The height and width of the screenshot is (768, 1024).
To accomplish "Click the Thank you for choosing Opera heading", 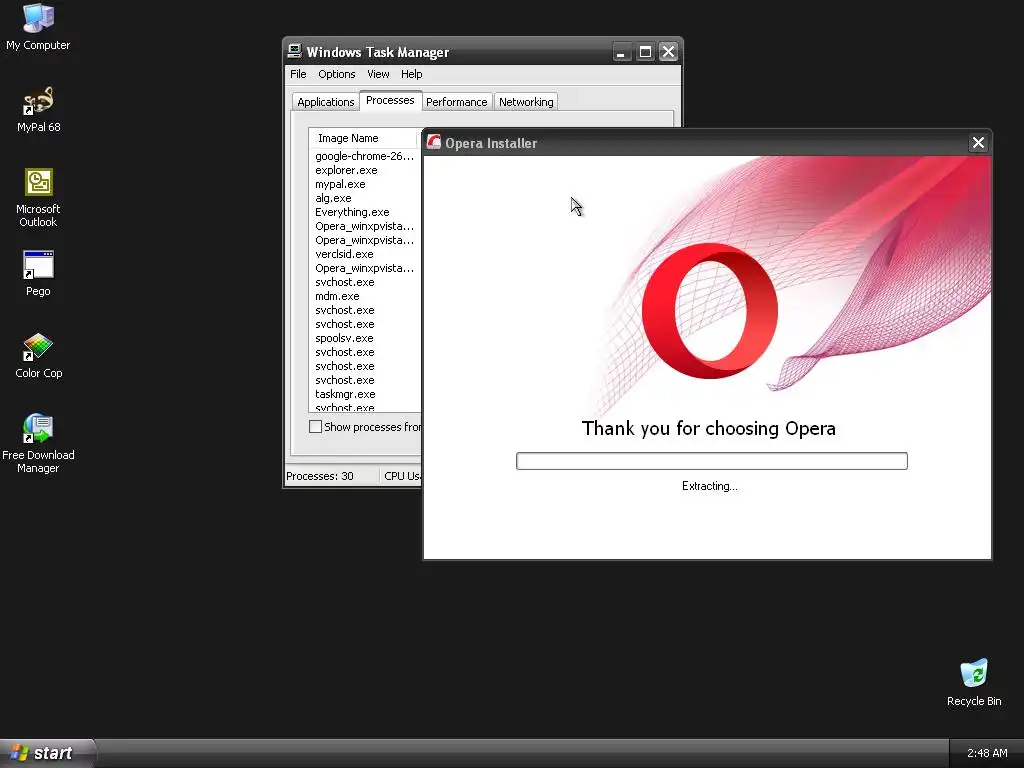I will coord(709,428).
